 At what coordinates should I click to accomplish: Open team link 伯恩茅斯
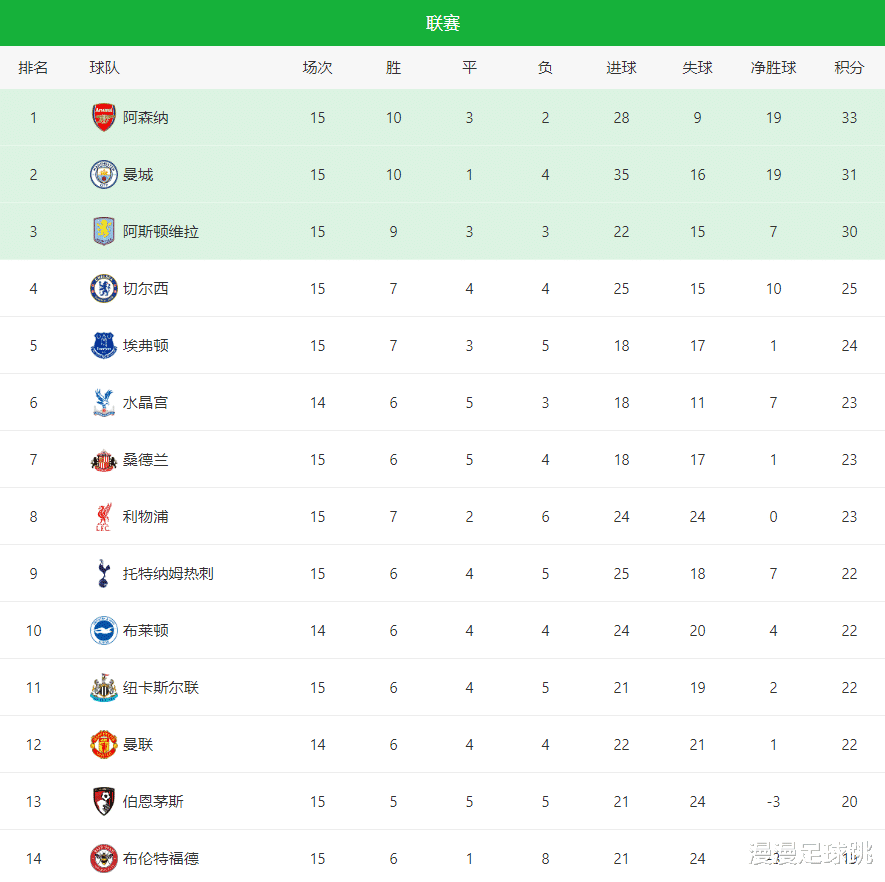[153, 802]
